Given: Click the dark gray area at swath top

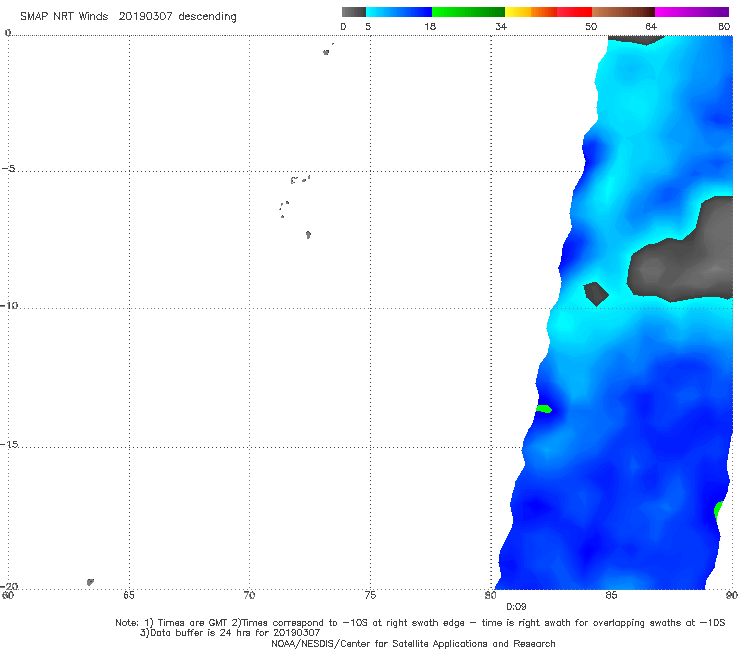Looking at the screenshot, I should [x=636, y=40].
